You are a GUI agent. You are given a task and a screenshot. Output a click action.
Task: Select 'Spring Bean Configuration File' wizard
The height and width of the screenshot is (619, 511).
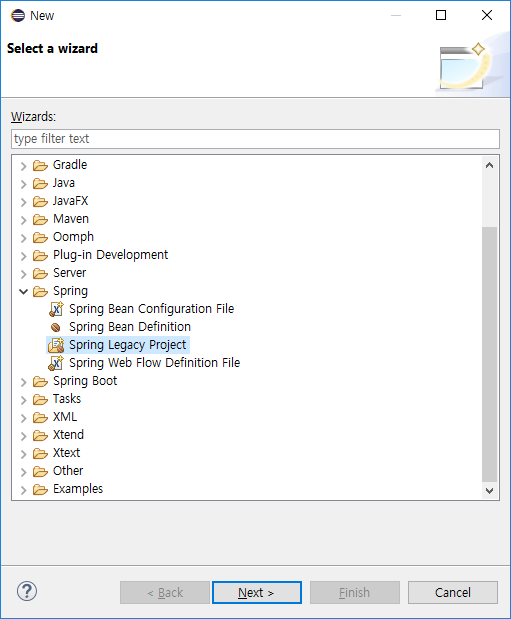tap(151, 309)
